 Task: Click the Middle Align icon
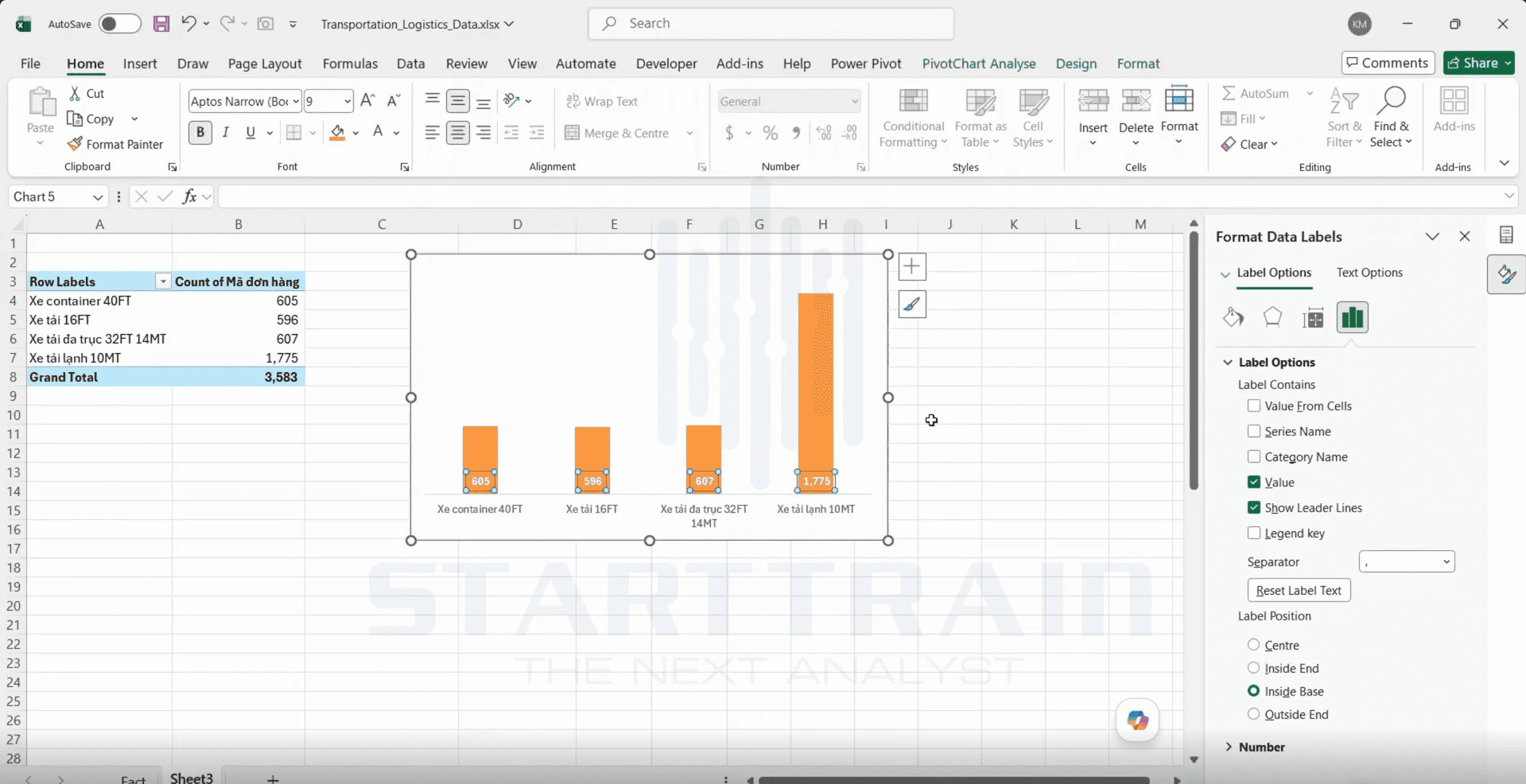click(458, 101)
